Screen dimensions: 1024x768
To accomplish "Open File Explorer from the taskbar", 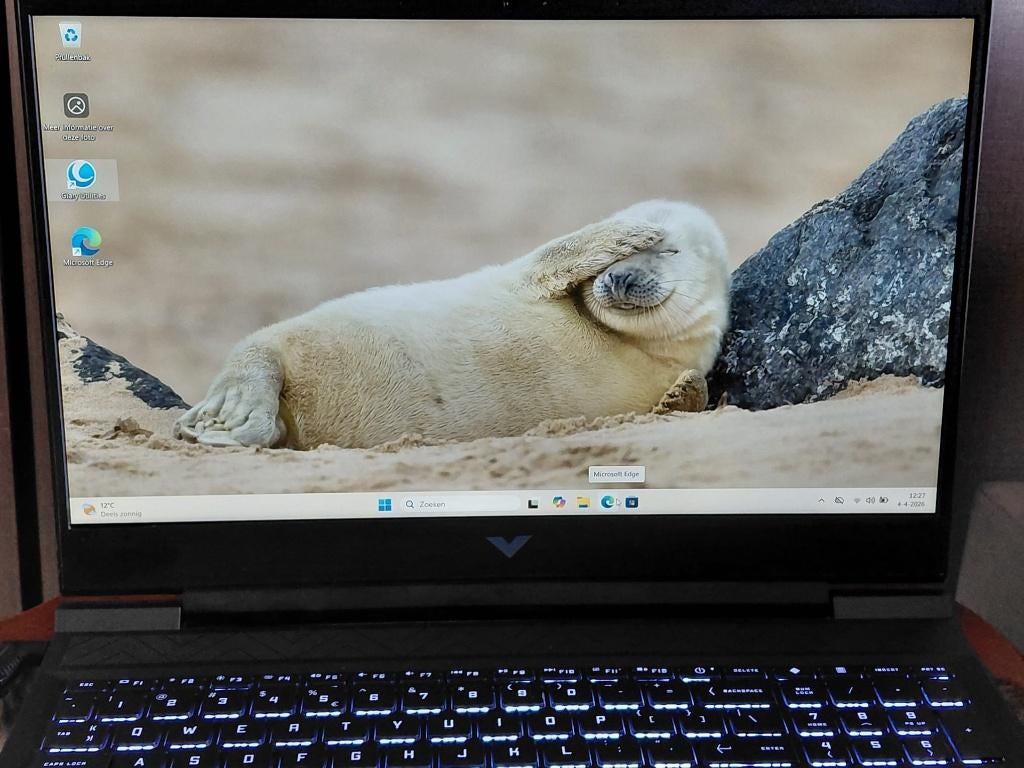I will click(582, 503).
